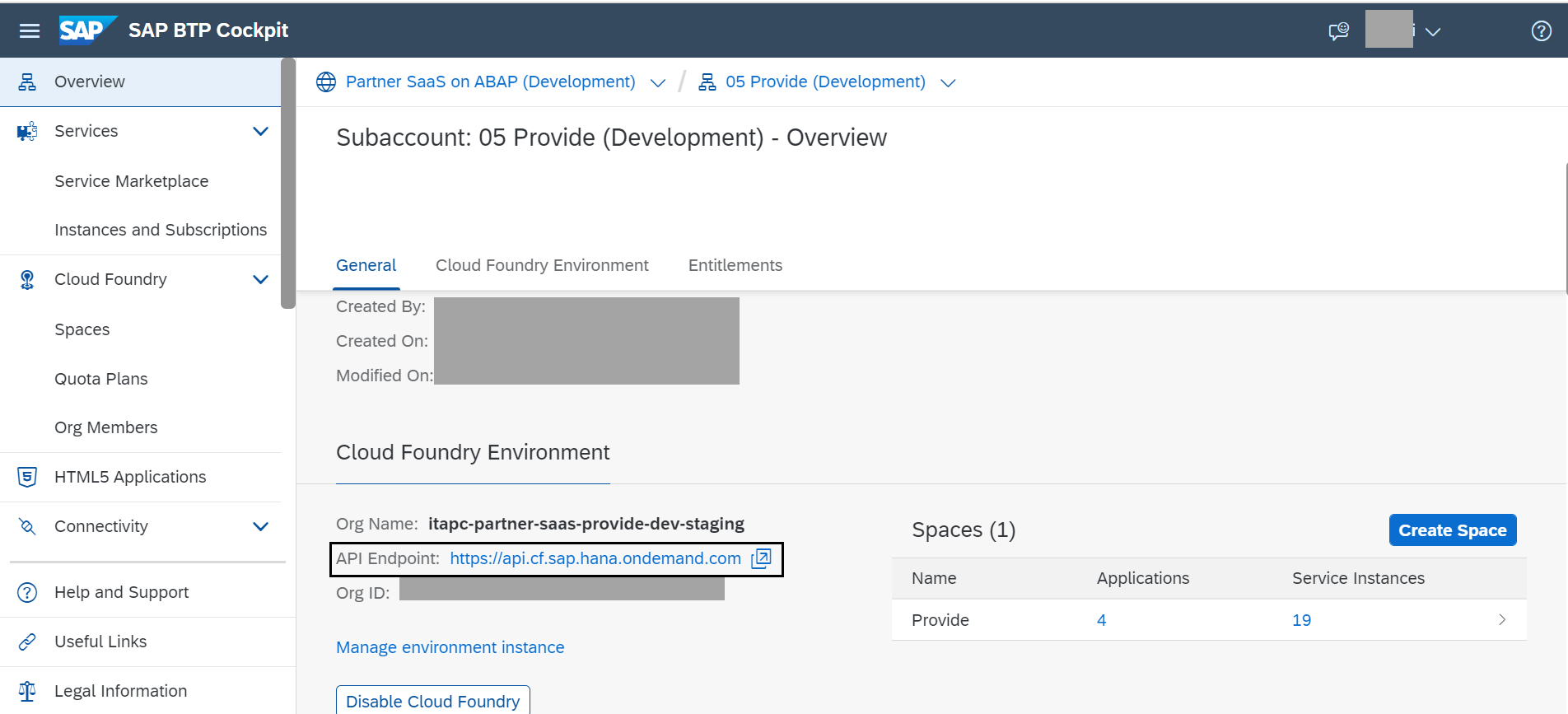This screenshot has width=1568, height=714.
Task: Click the Cloud Foundry sidebar icon
Action: 27,280
